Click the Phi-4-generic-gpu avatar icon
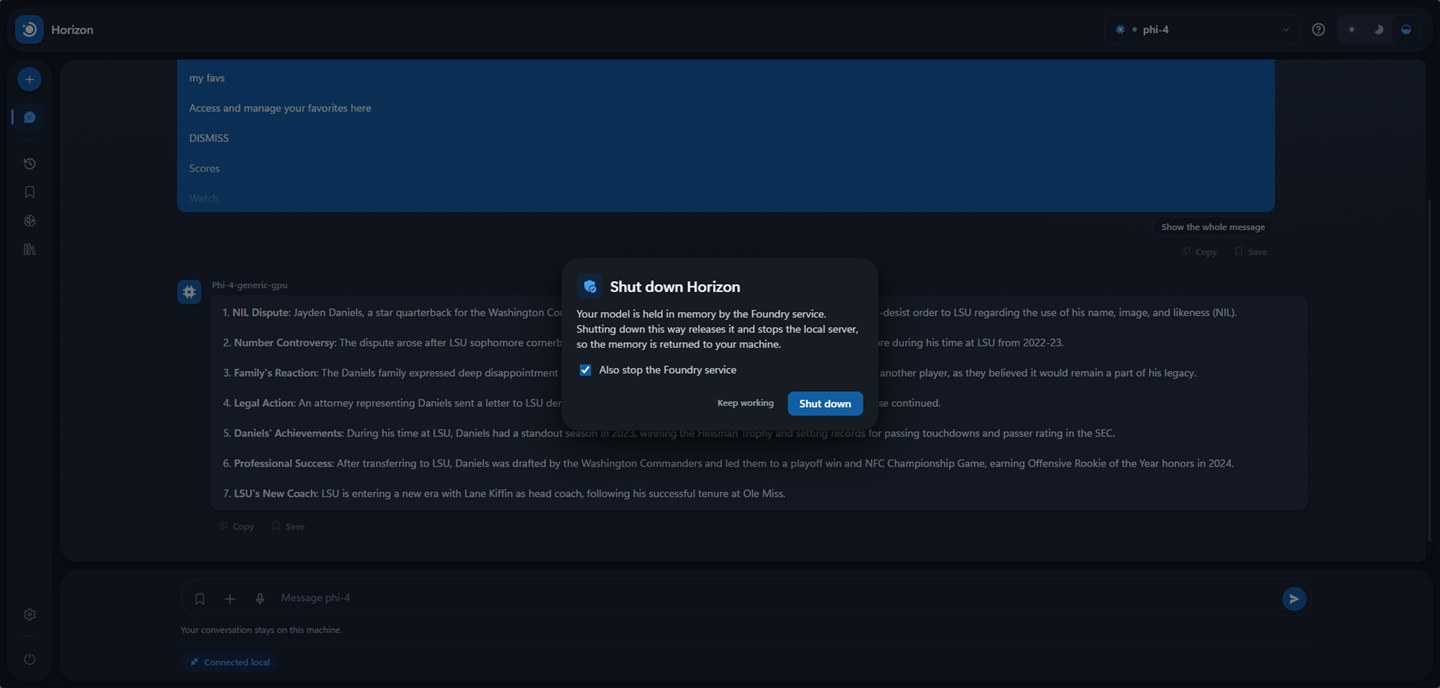Viewport: 1440px width, 688px height. coord(189,291)
